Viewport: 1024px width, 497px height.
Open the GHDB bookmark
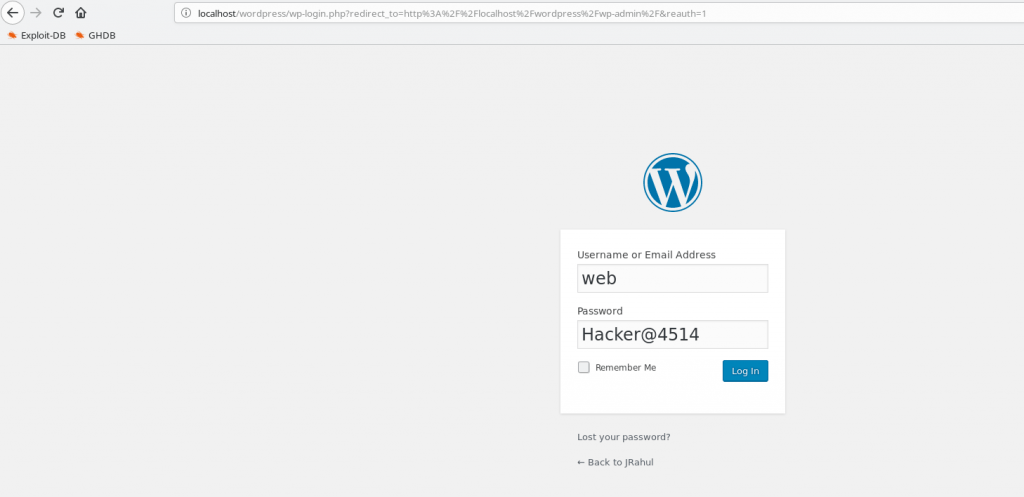click(95, 35)
